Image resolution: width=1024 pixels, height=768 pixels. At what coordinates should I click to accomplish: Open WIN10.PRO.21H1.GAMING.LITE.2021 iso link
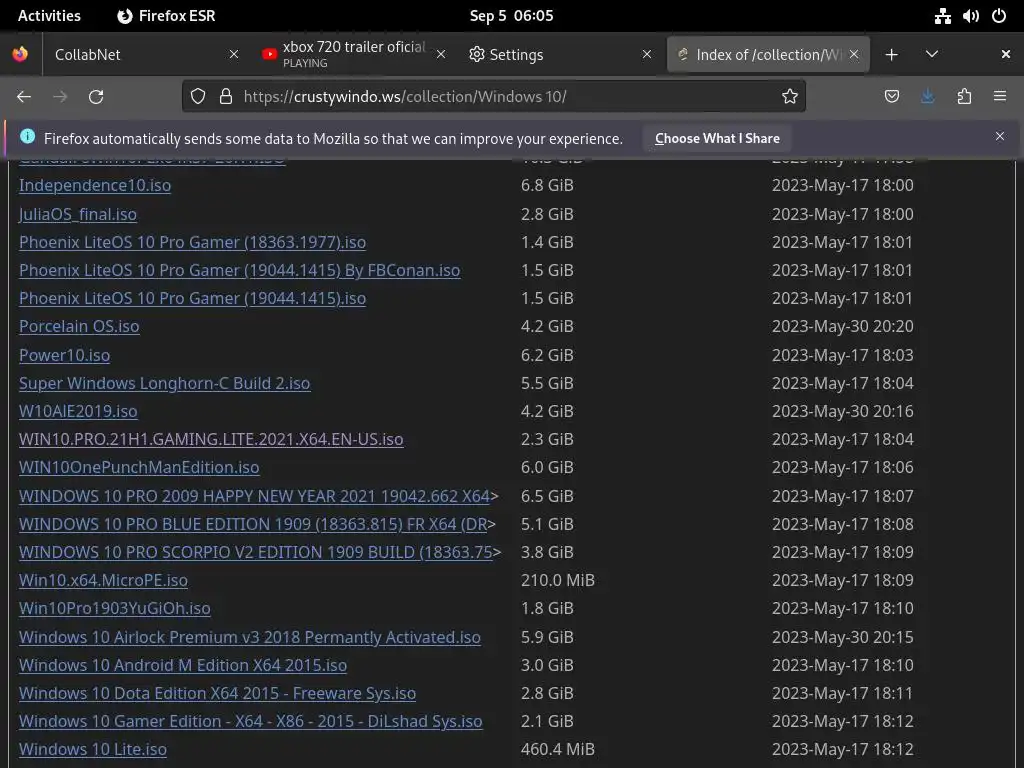tap(211, 439)
